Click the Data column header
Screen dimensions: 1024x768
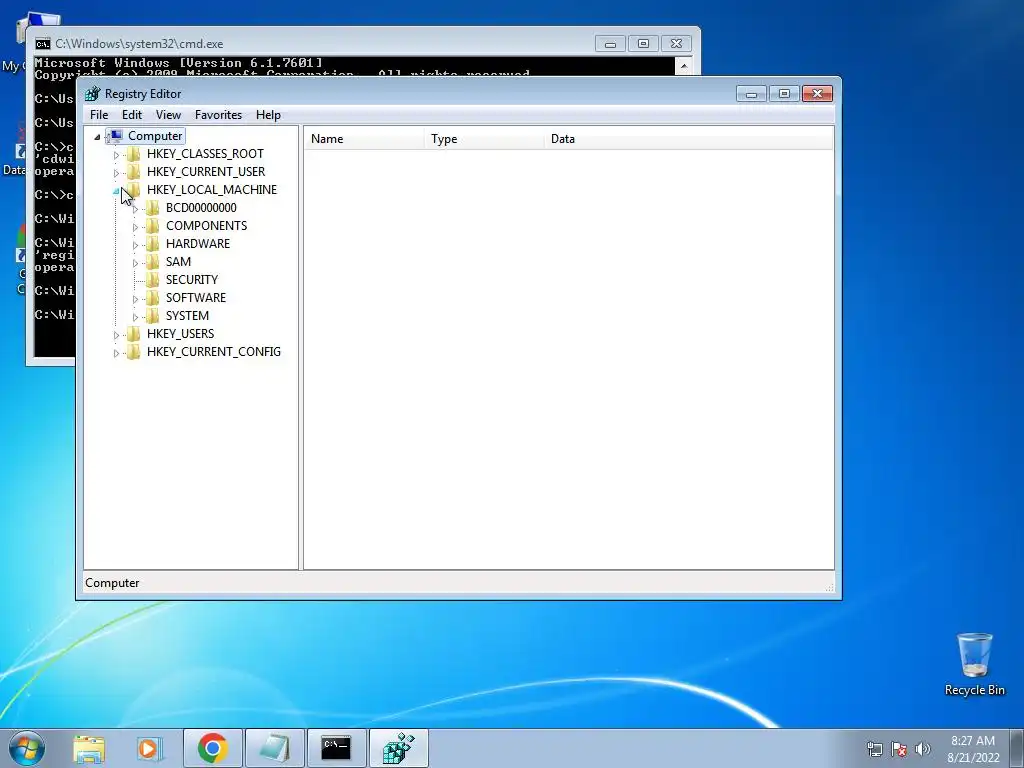[688, 139]
